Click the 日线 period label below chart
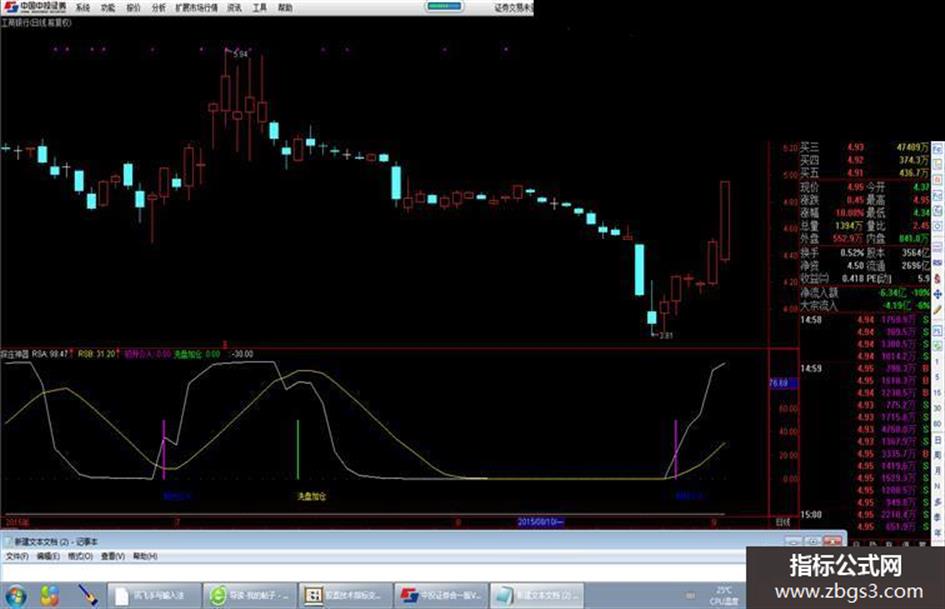This screenshot has width=945, height=609. click(782, 522)
